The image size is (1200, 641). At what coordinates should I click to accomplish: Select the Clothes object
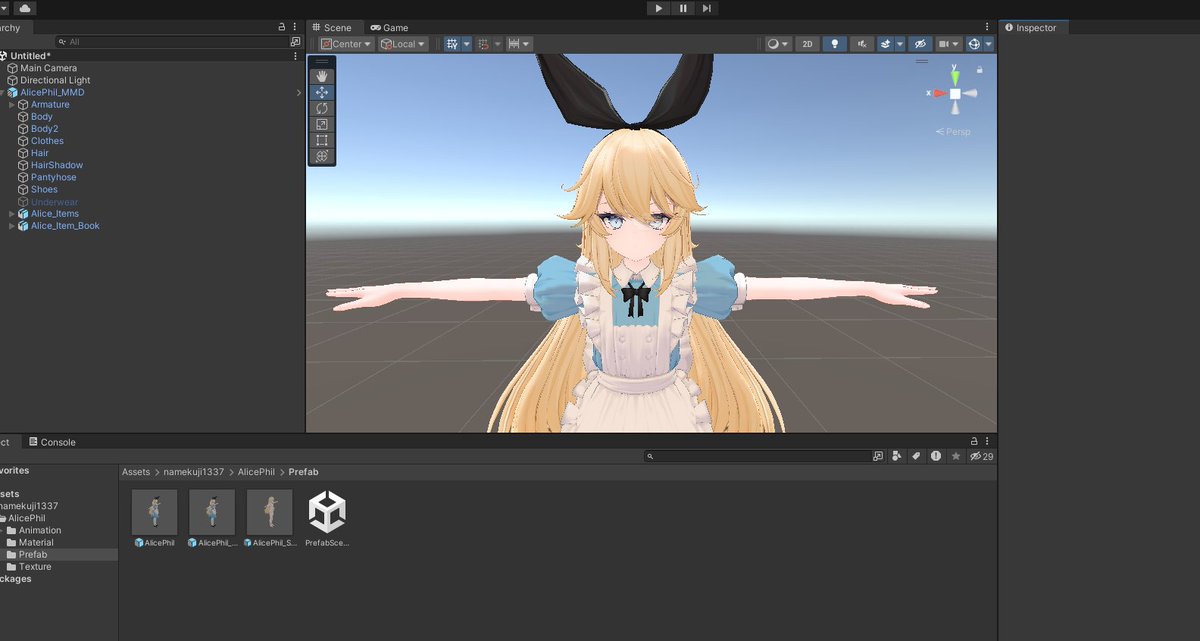pos(47,141)
